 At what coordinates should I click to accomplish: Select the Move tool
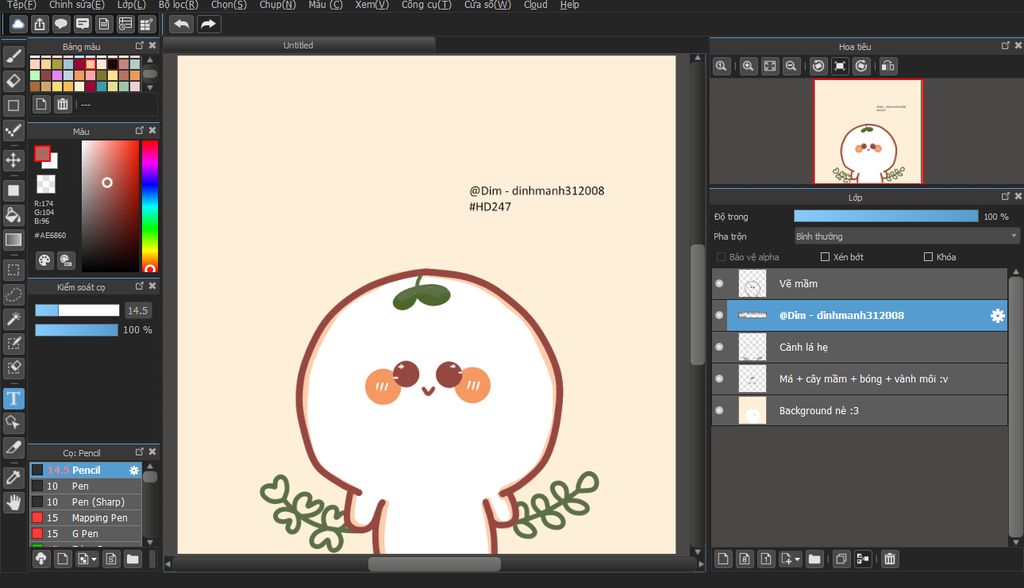pos(14,160)
